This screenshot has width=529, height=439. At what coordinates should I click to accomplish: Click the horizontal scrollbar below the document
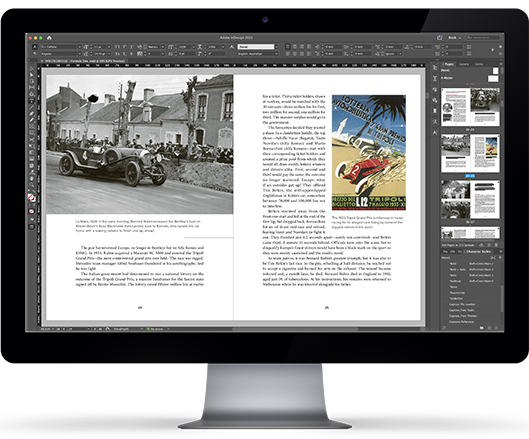[295, 329]
